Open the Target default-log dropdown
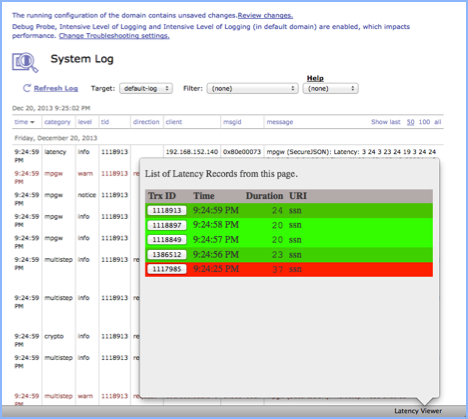Viewport: 468px width, 419px height. coord(146,88)
